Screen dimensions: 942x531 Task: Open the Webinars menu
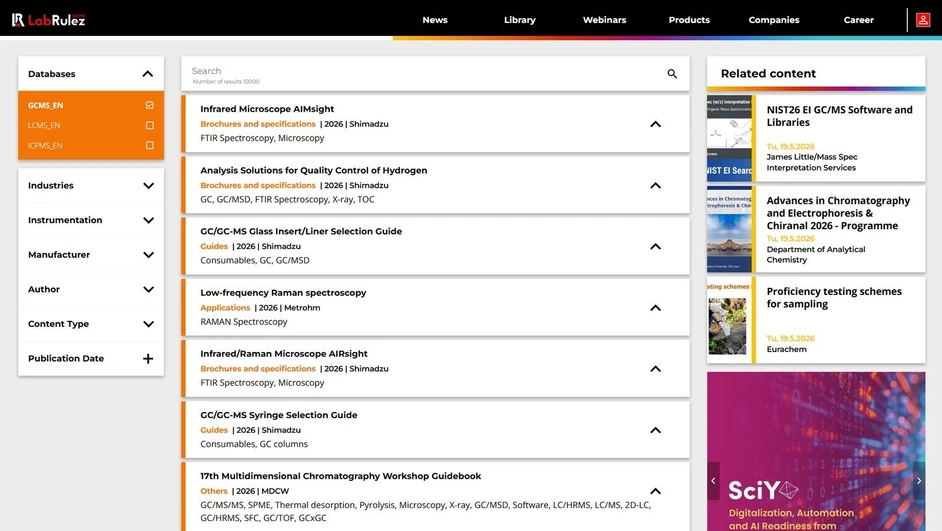[604, 20]
